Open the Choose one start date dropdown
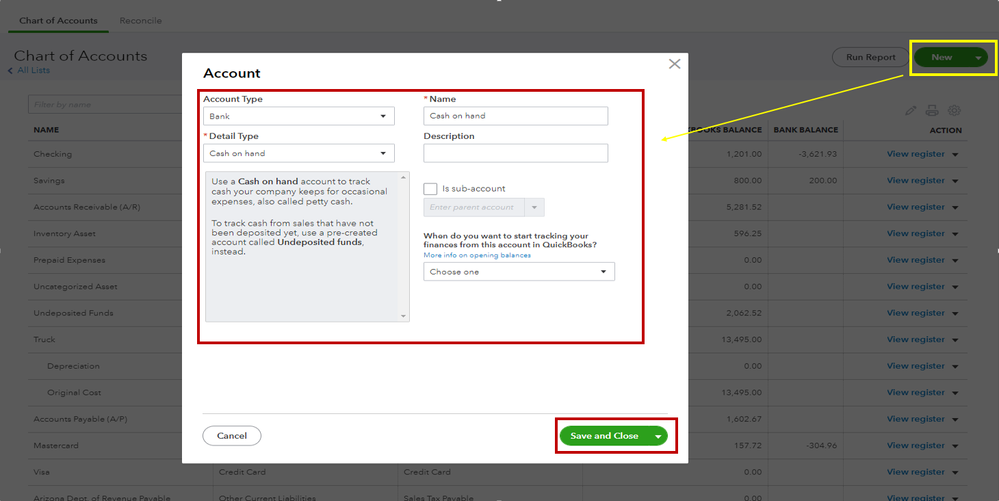 tap(519, 272)
